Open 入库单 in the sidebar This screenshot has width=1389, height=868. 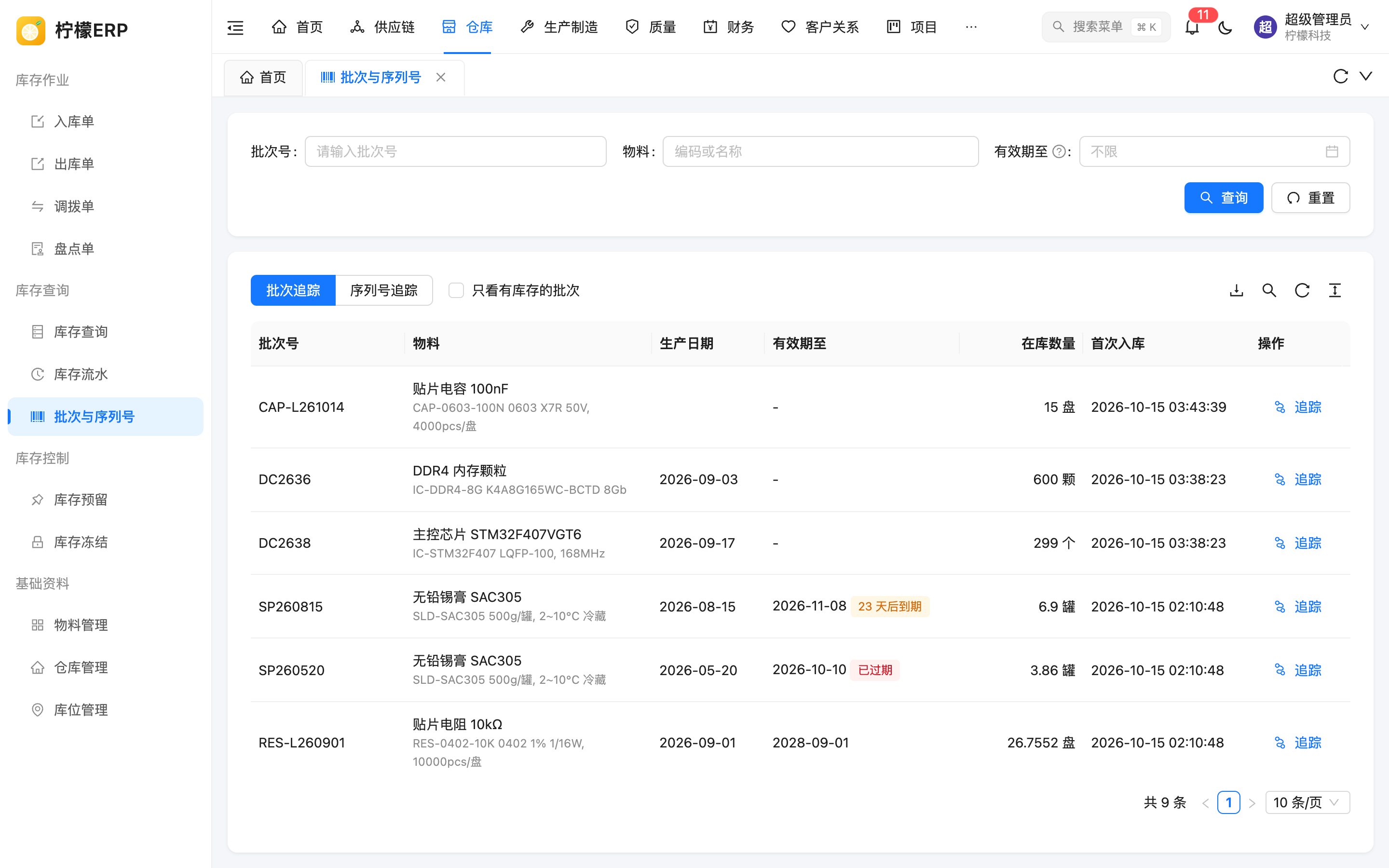(106, 121)
